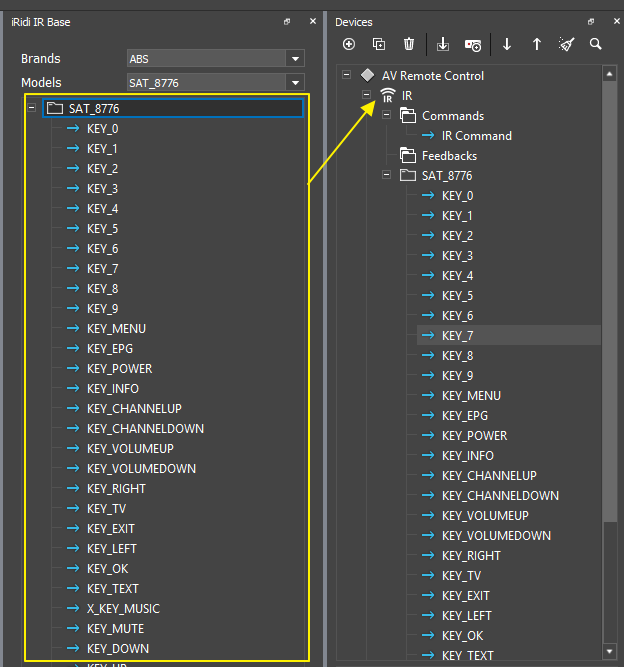The height and width of the screenshot is (667, 624).
Task: Click the Delete trash can icon
Action: [x=409, y=44]
